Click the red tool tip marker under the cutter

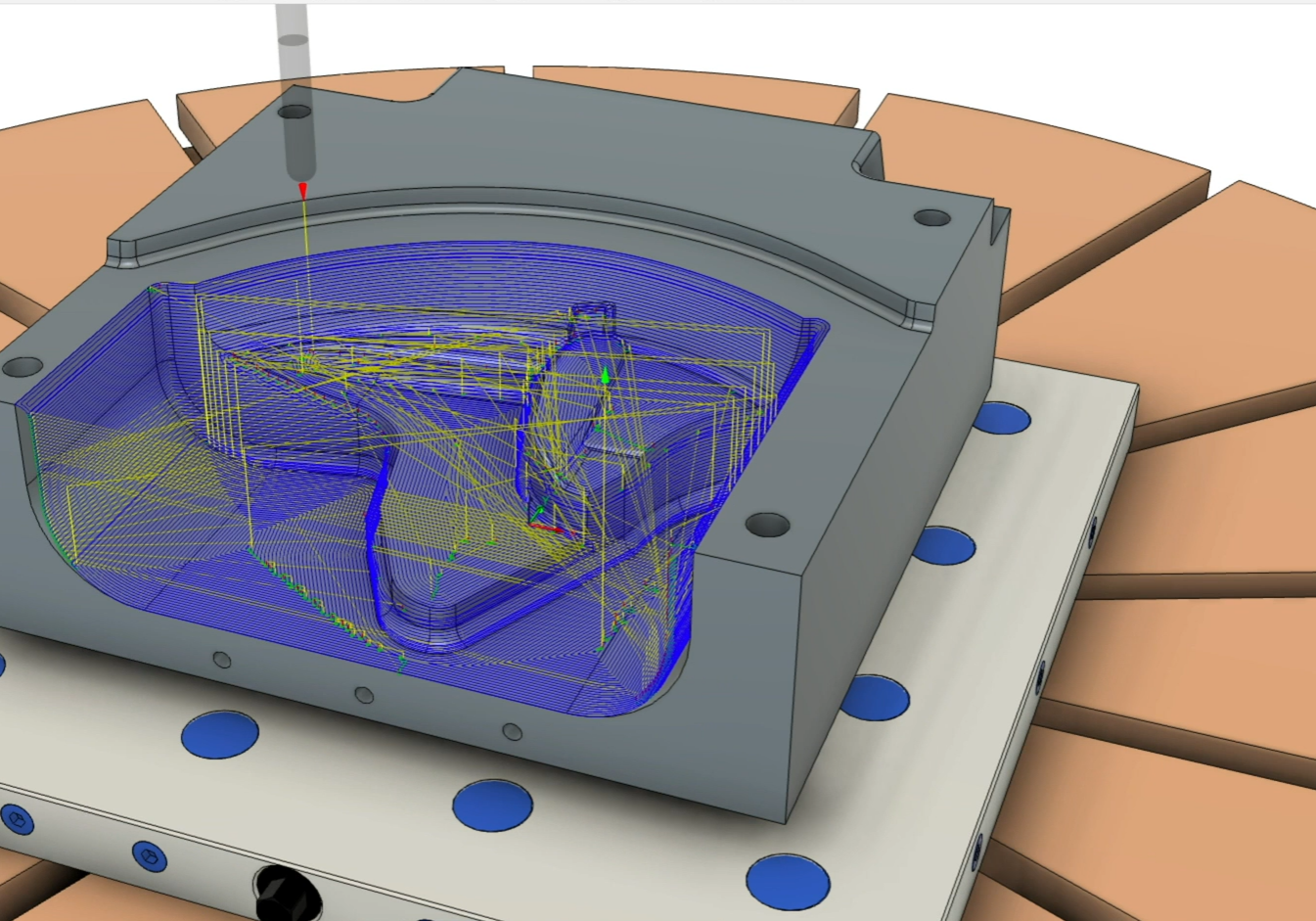303,191
